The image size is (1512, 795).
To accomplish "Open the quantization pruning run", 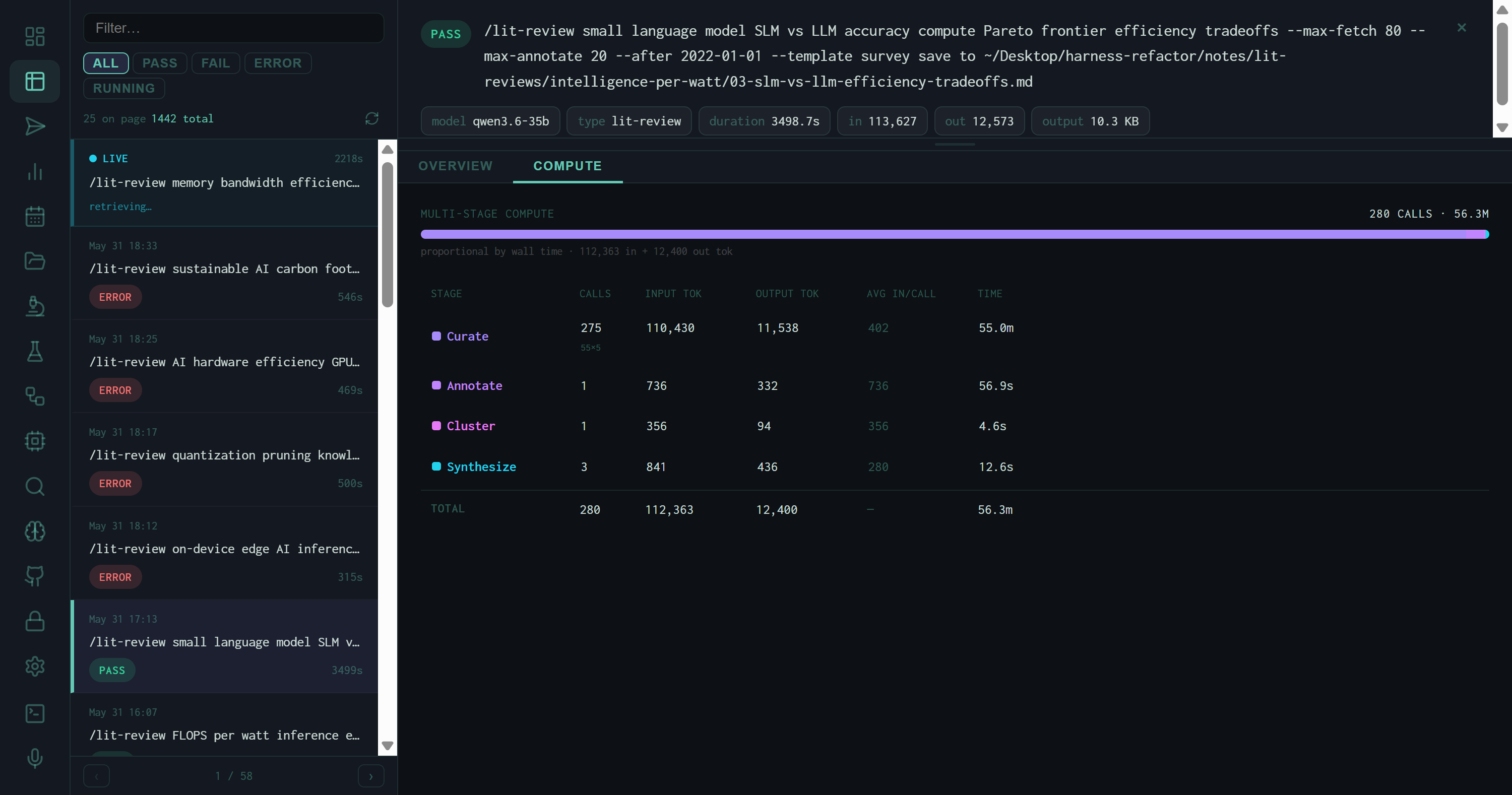I will (x=225, y=459).
